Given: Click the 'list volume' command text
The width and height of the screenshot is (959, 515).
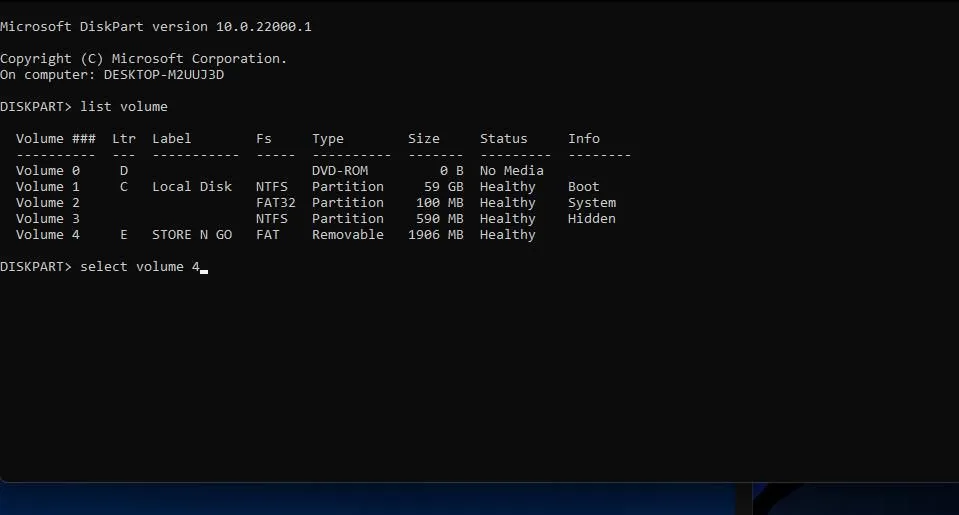Looking at the screenshot, I should coord(124,106).
